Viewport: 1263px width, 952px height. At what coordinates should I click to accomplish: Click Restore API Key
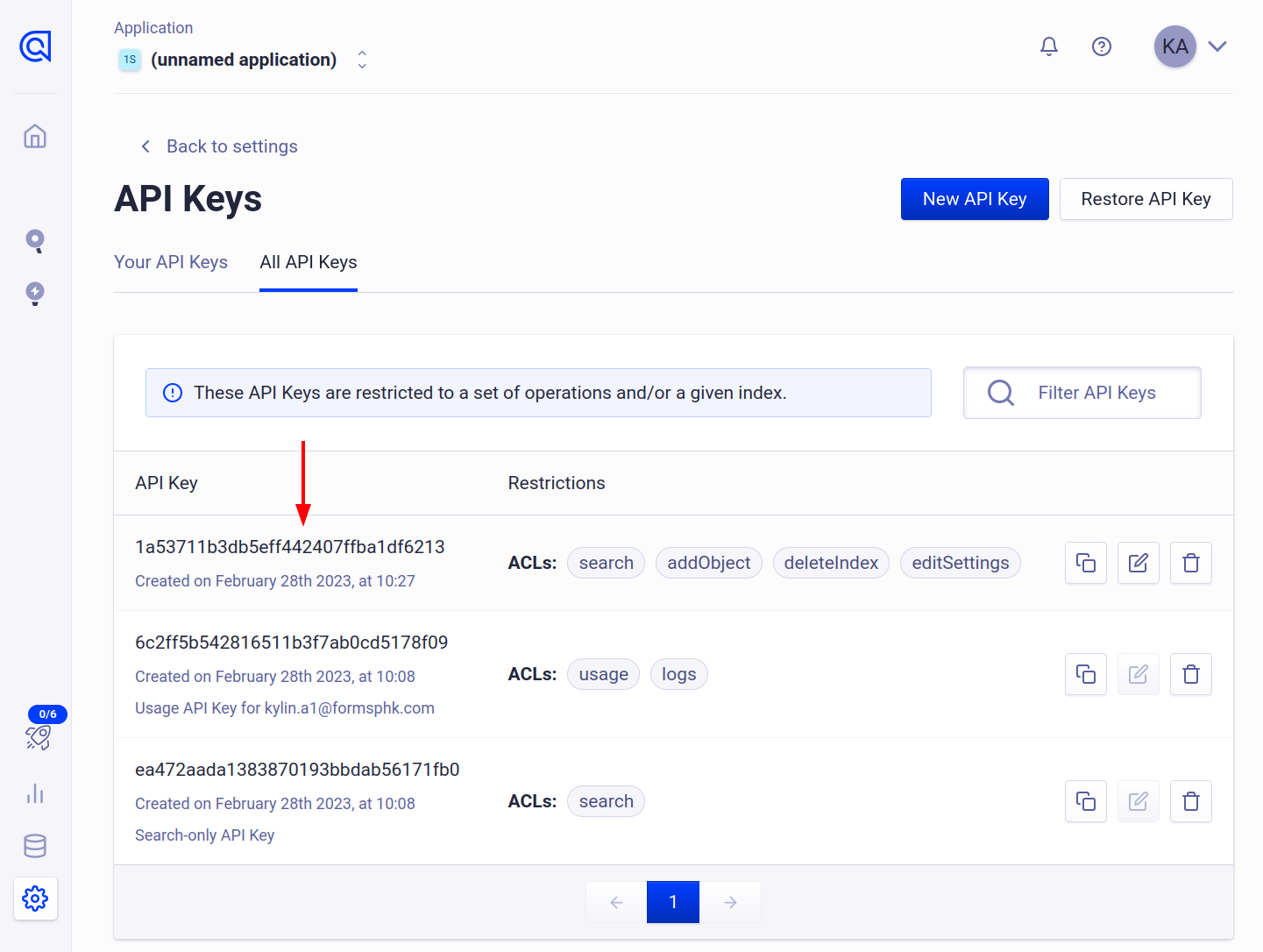[1146, 199]
